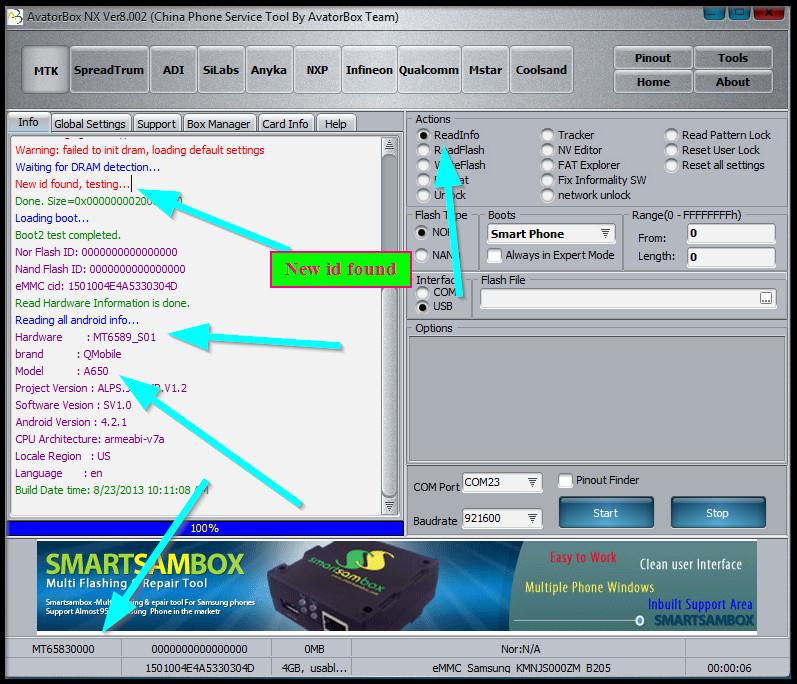The width and height of the screenshot is (797, 684).
Task: Click the 'brand : QMobile' log line
Action: 68,354
